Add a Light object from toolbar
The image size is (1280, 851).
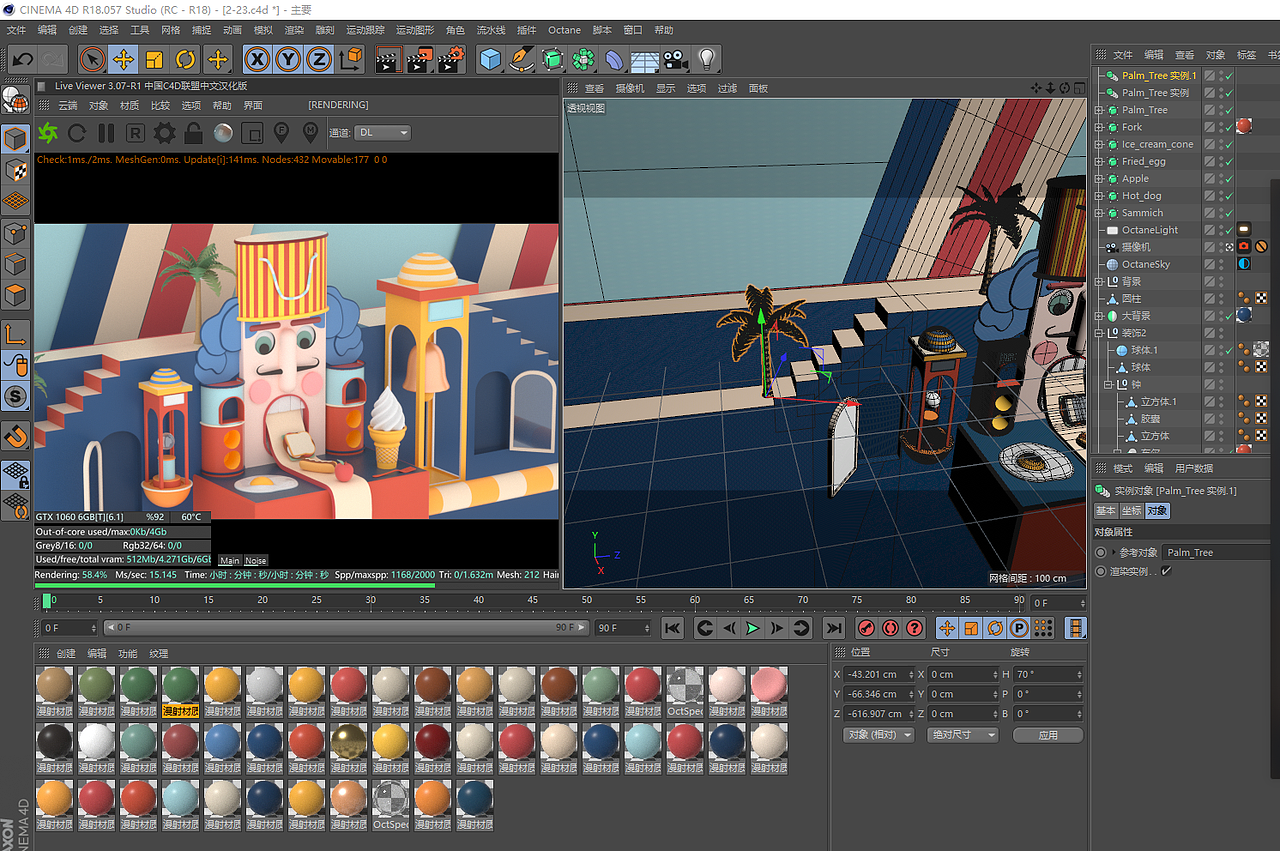point(707,59)
